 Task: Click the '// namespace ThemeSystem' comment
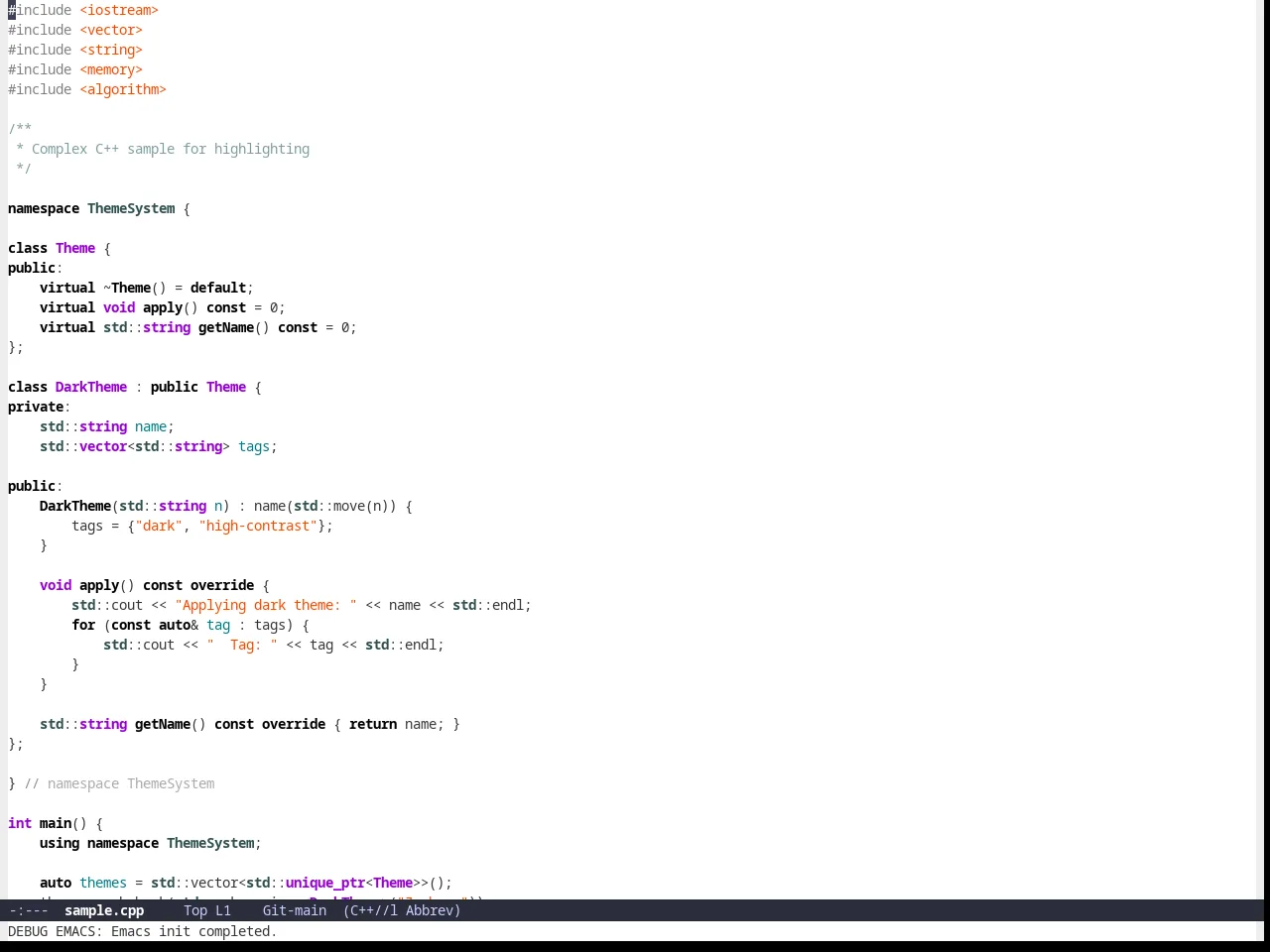click(x=119, y=783)
